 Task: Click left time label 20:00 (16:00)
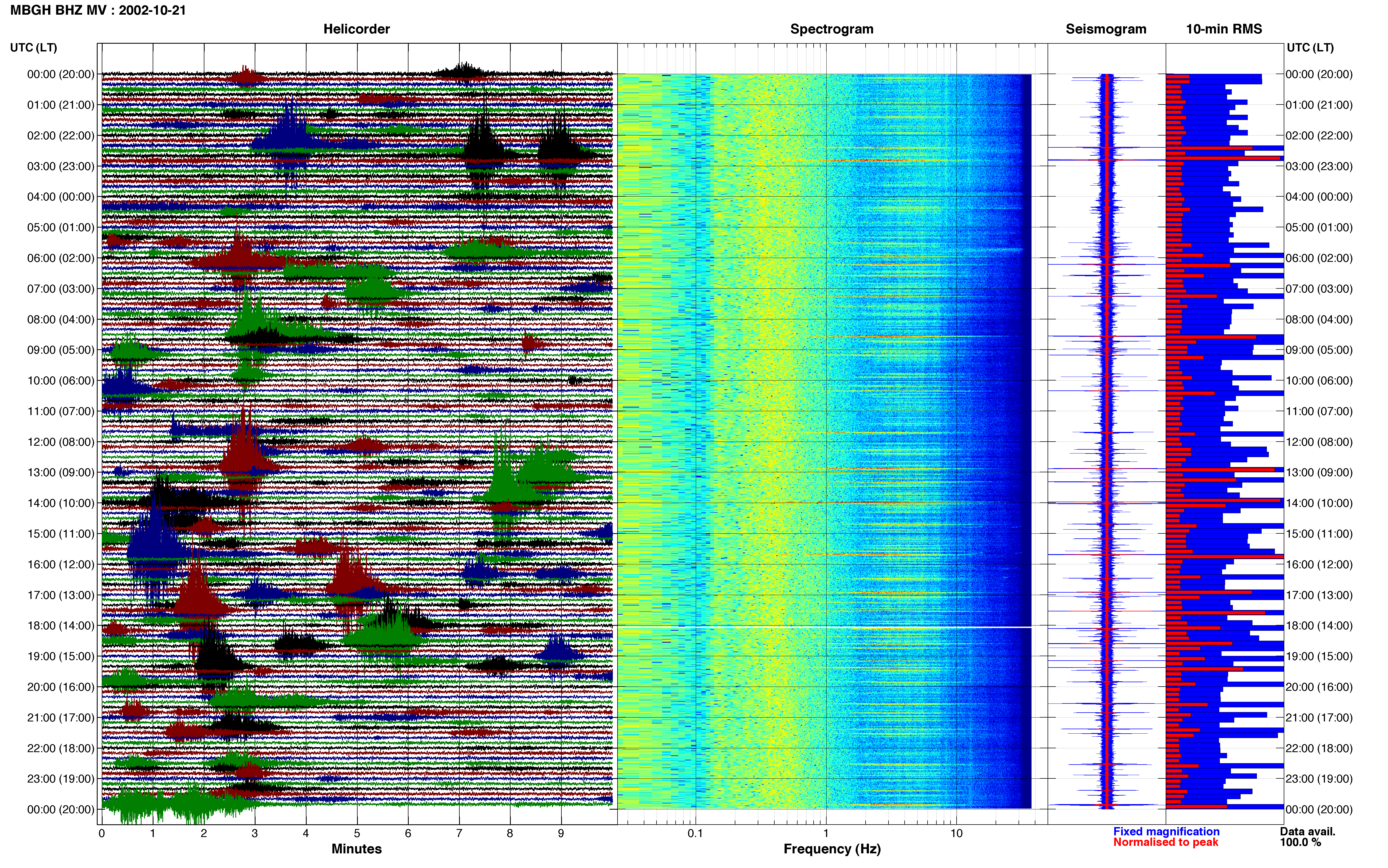point(61,687)
